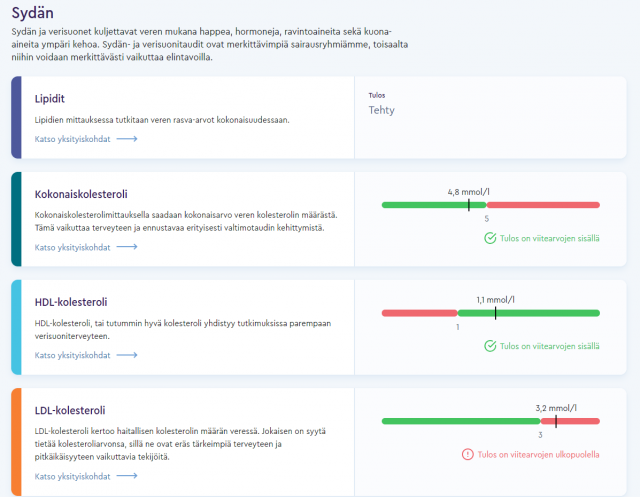Screen dimensions: 640x497
Task: Click the arrow icon in HDL-kolesteroli card
Action: tap(127, 355)
